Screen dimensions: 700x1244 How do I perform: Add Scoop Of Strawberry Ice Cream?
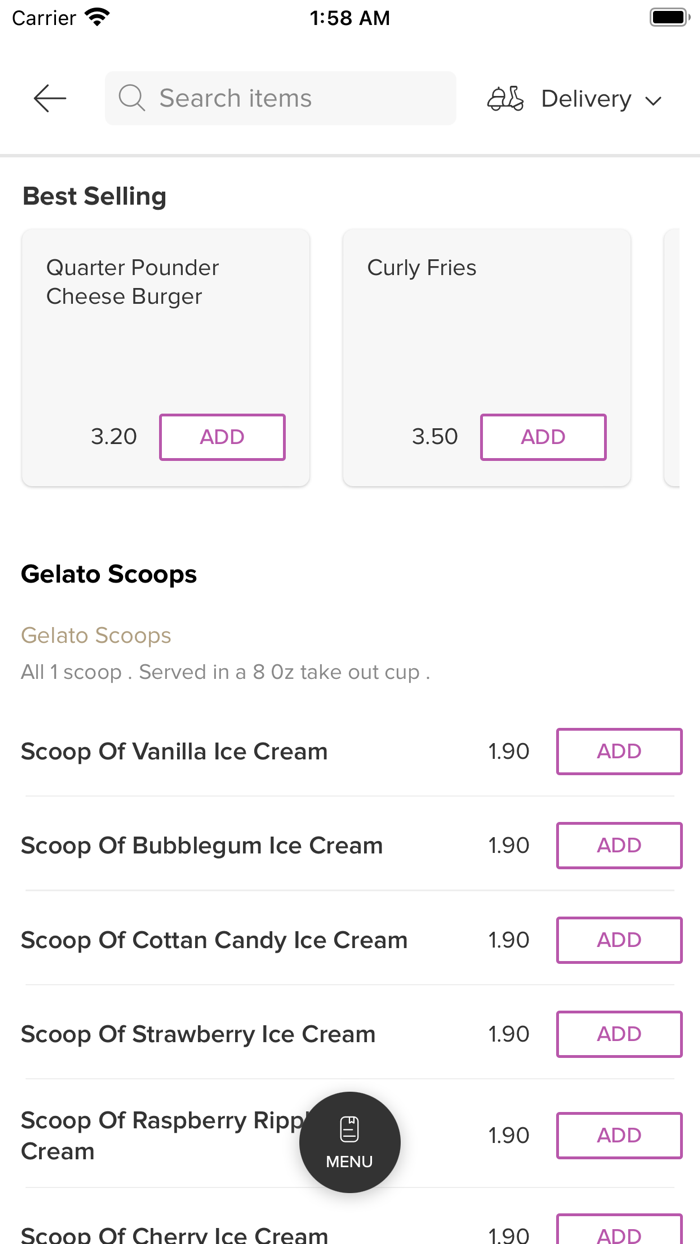pos(619,1034)
